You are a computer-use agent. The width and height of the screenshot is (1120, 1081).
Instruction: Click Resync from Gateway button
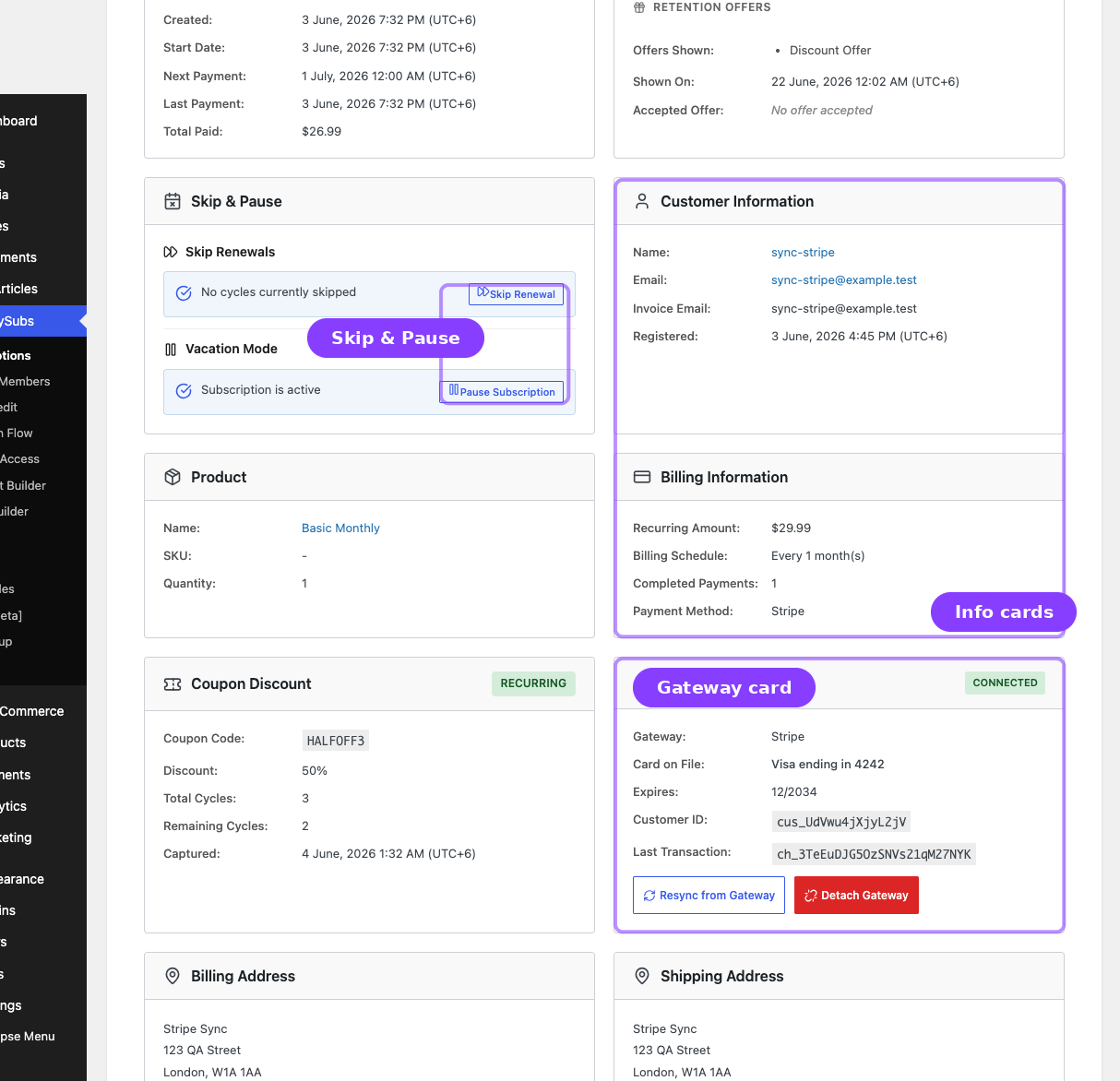pos(709,896)
